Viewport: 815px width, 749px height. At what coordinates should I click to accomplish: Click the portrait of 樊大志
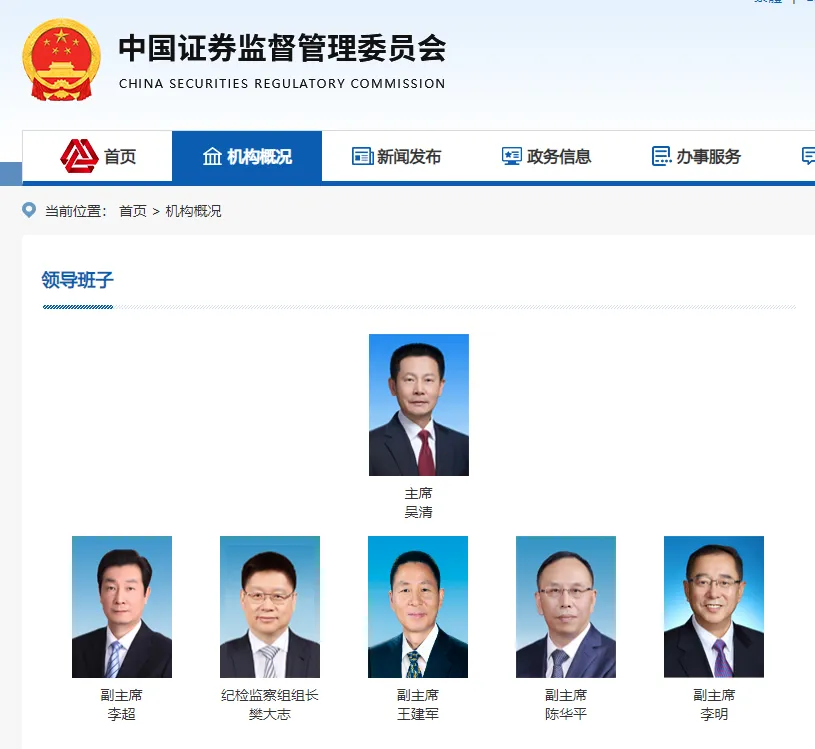coord(270,607)
